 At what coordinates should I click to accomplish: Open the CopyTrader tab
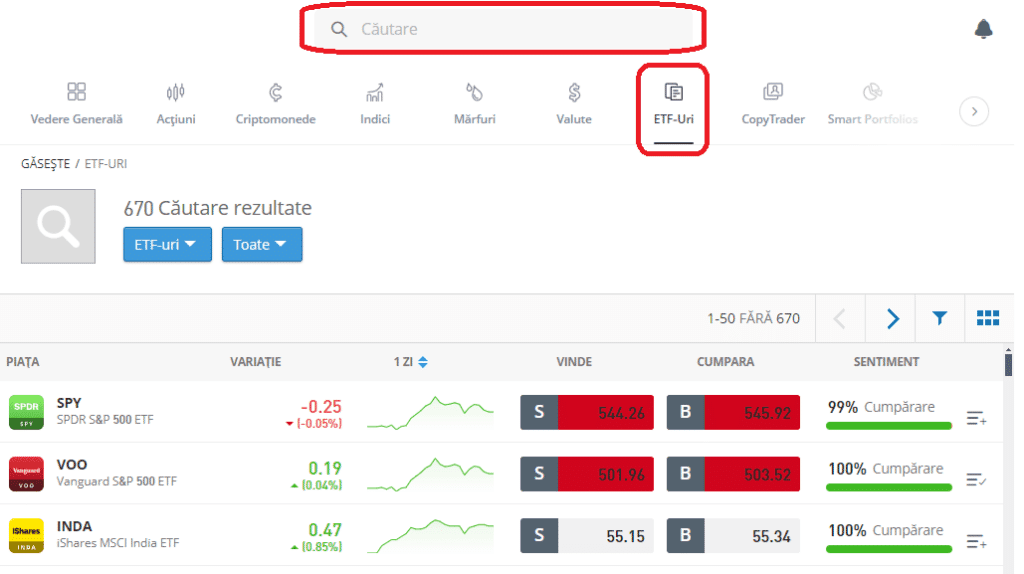773,104
